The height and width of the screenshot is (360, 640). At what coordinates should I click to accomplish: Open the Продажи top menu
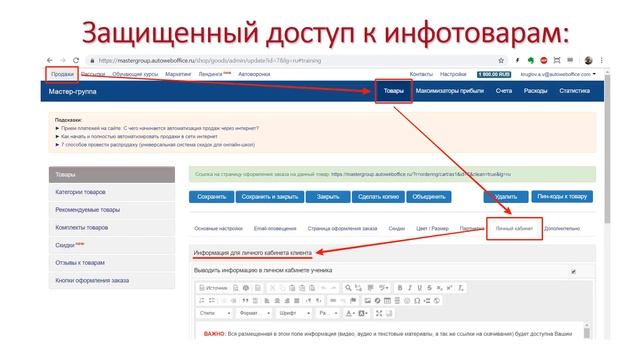pyautogui.click(x=62, y=74)
